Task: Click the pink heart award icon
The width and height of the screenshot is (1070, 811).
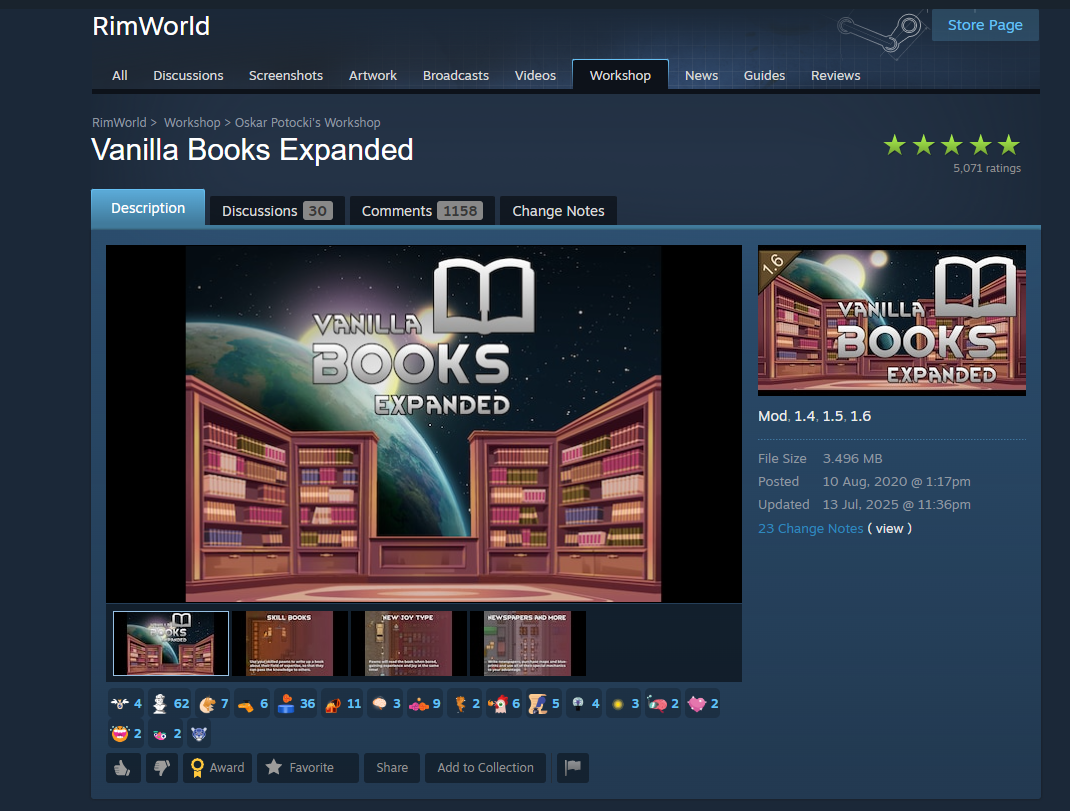Action: pos(697,704)
